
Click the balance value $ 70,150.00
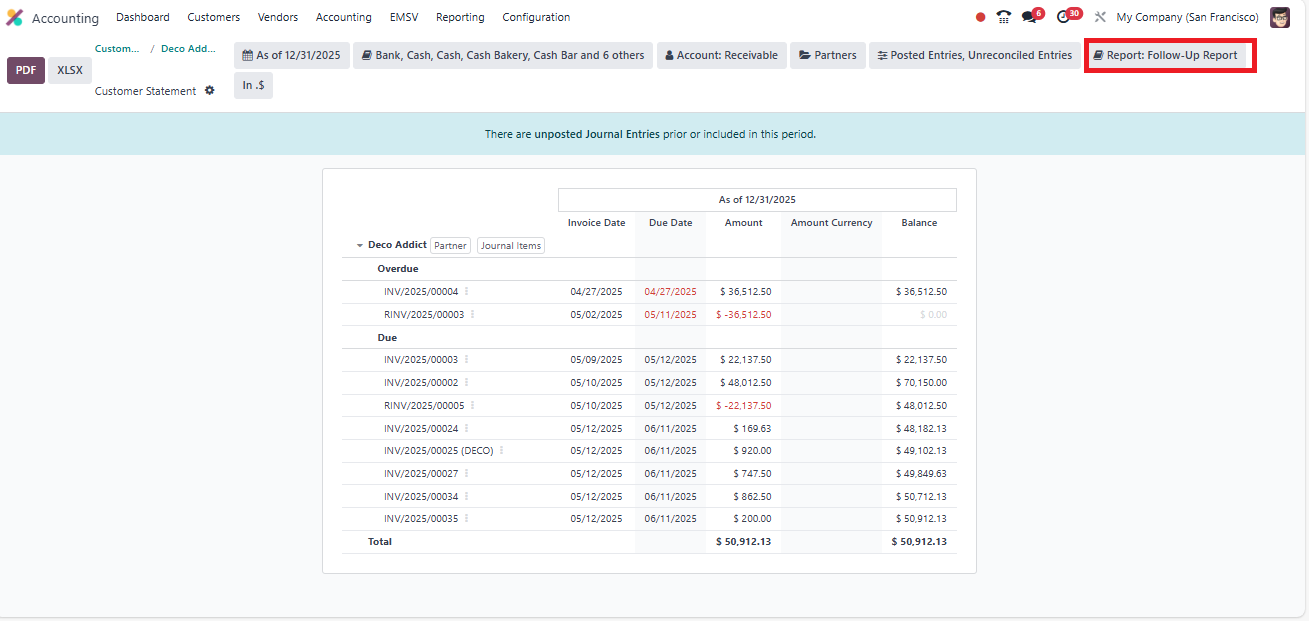[x=921, y=382]
